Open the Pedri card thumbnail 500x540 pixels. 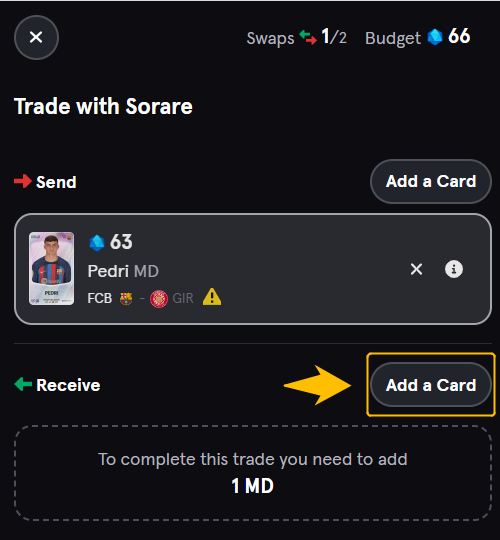point(51,268)
